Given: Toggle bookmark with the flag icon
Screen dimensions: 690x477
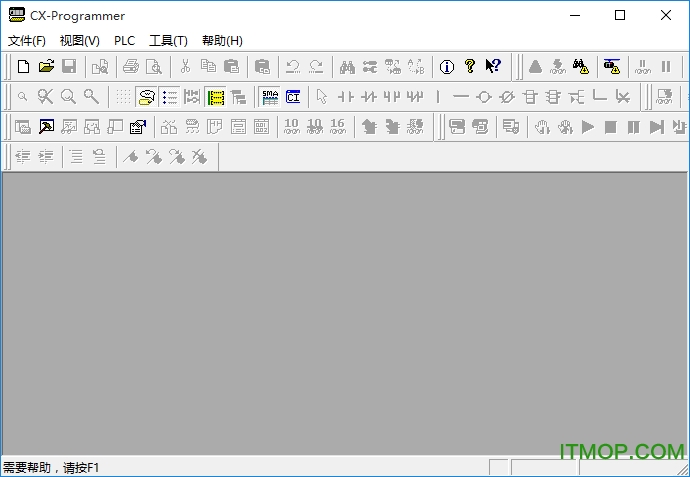Looking at the screenshot, I should [130, 157].
